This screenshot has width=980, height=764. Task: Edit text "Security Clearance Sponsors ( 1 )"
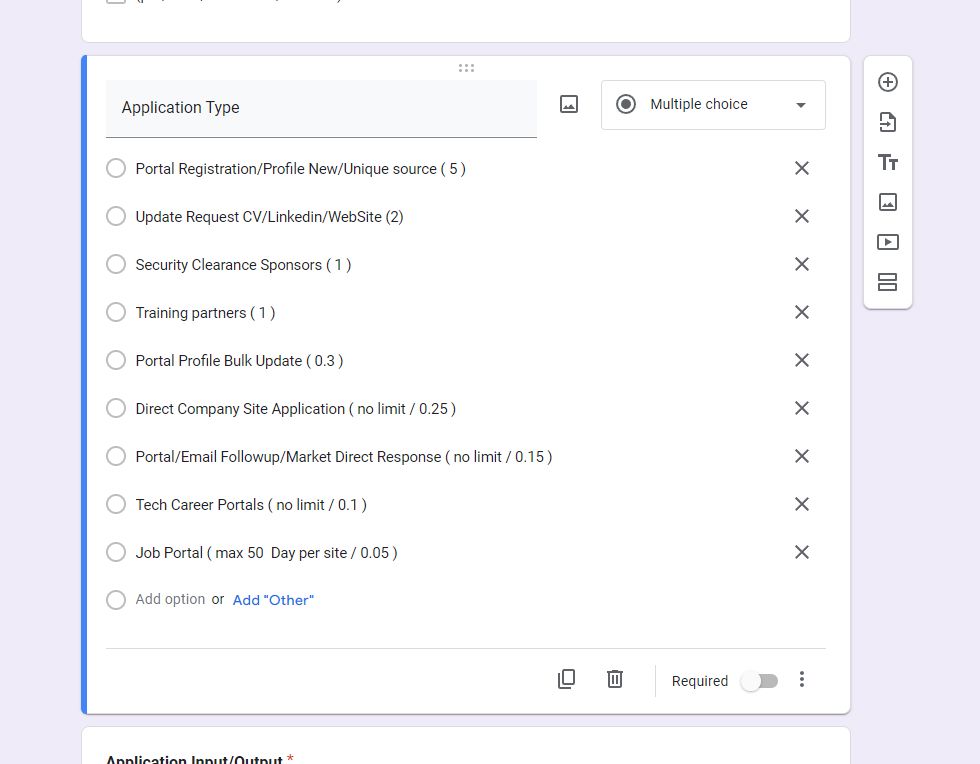point(243,265)
